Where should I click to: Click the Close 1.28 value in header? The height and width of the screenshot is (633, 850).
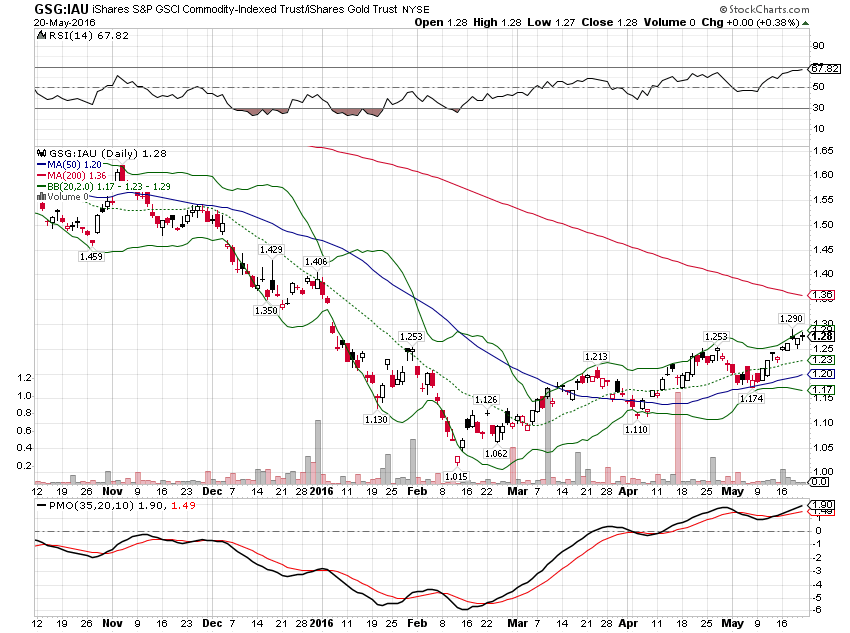(609, 23)
